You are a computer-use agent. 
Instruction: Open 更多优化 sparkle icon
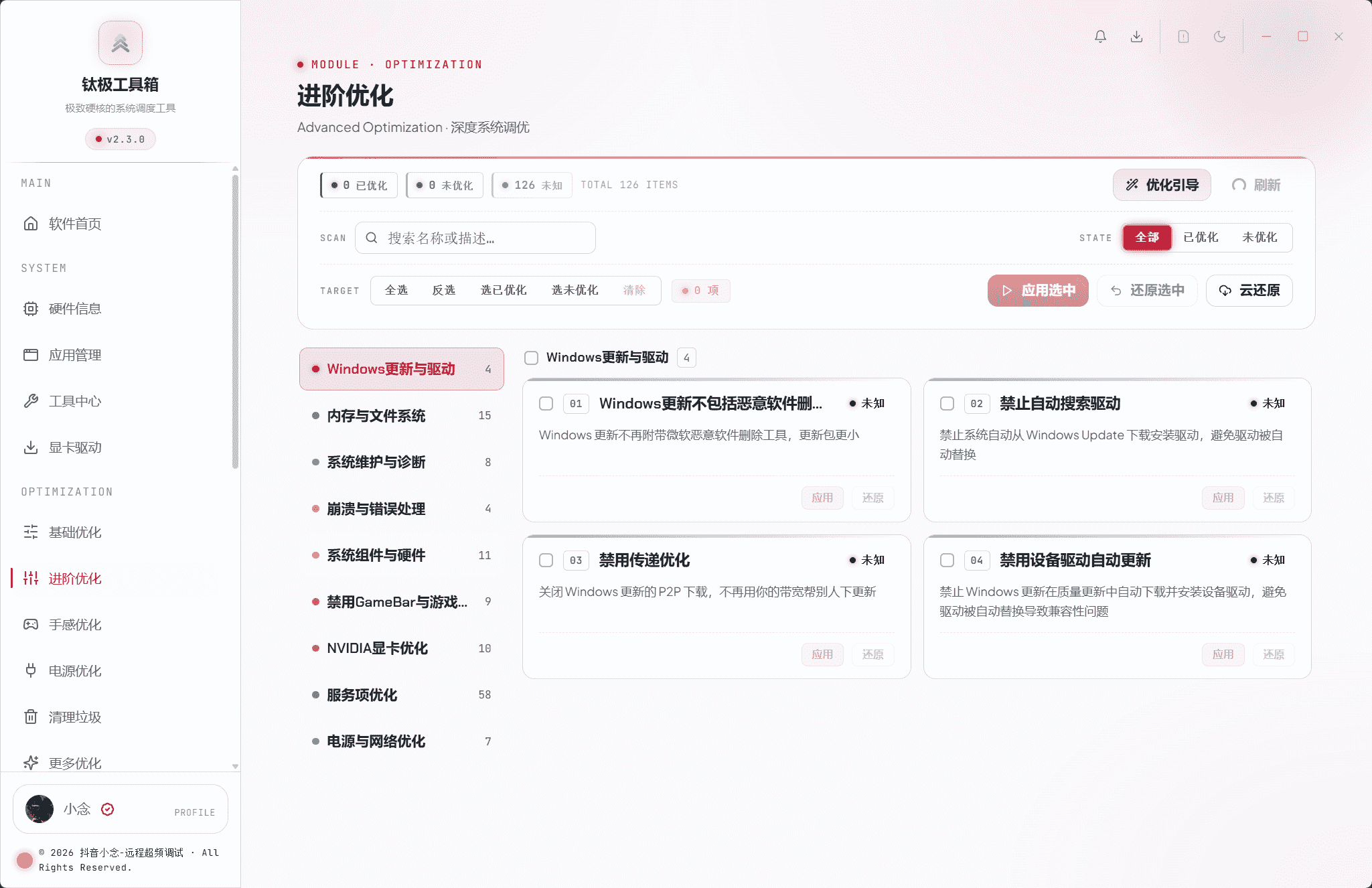31,763
